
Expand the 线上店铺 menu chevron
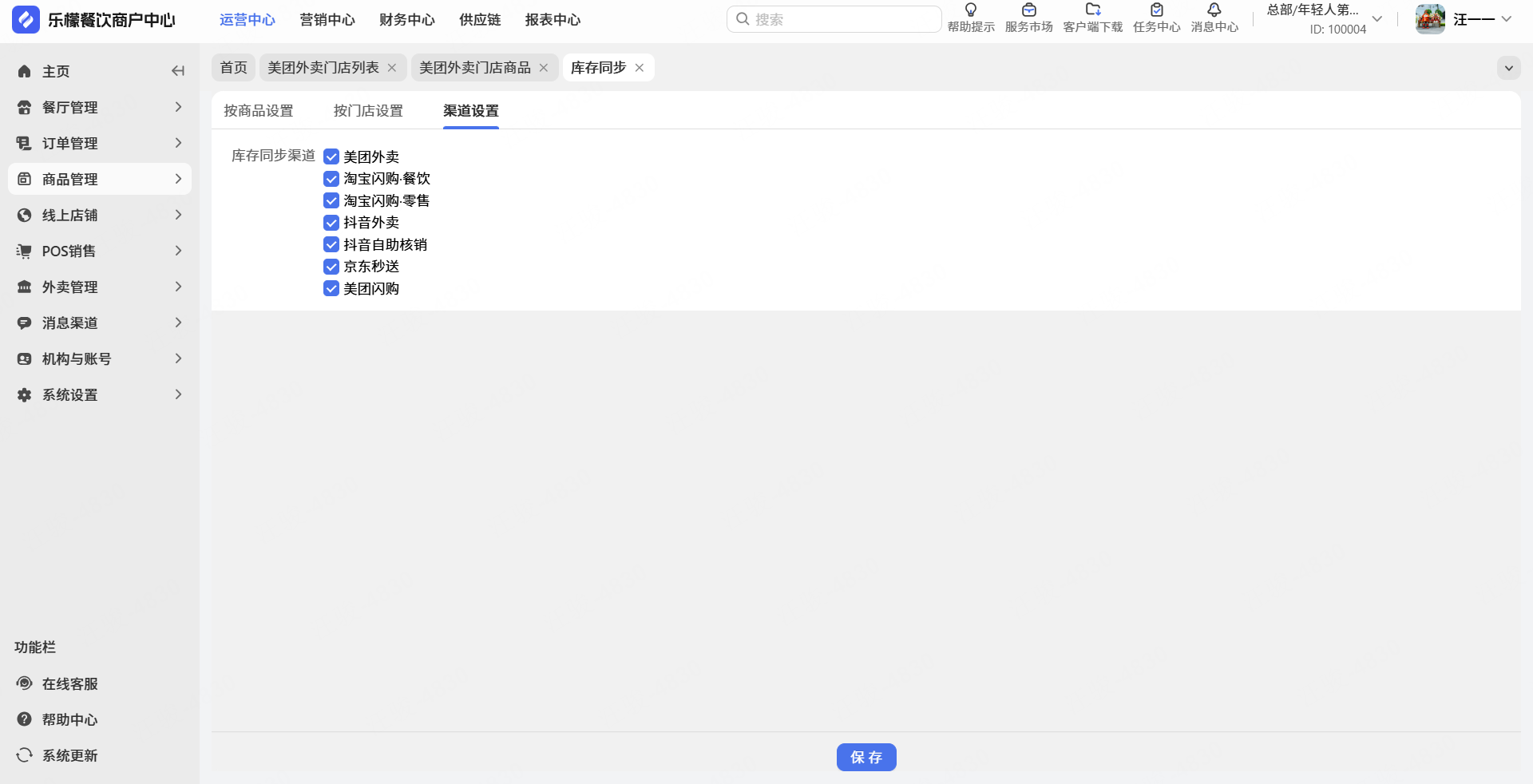click(178, 215)
